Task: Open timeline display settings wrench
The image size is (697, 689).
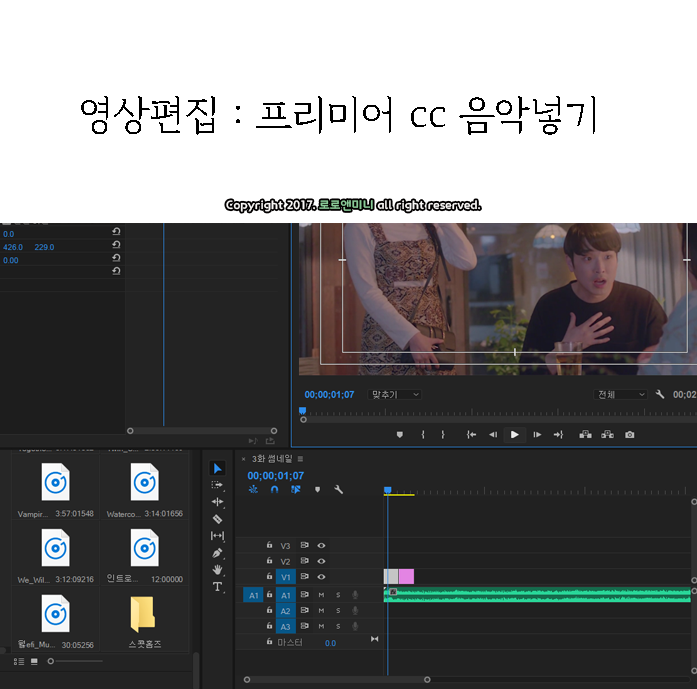Action: [x=338, y=489]
